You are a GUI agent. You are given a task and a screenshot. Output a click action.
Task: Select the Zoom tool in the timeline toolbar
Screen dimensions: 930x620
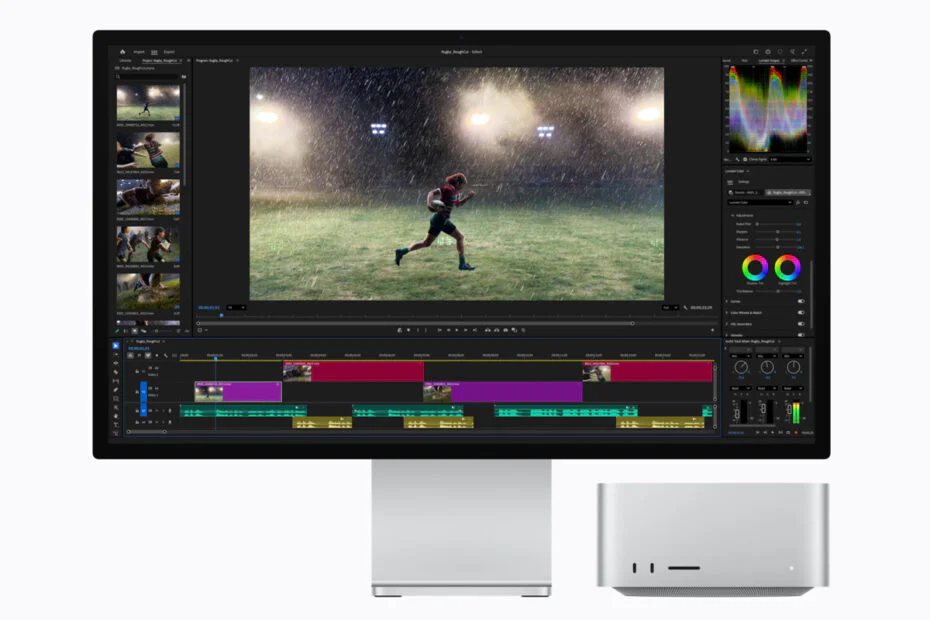click(116, 408)
